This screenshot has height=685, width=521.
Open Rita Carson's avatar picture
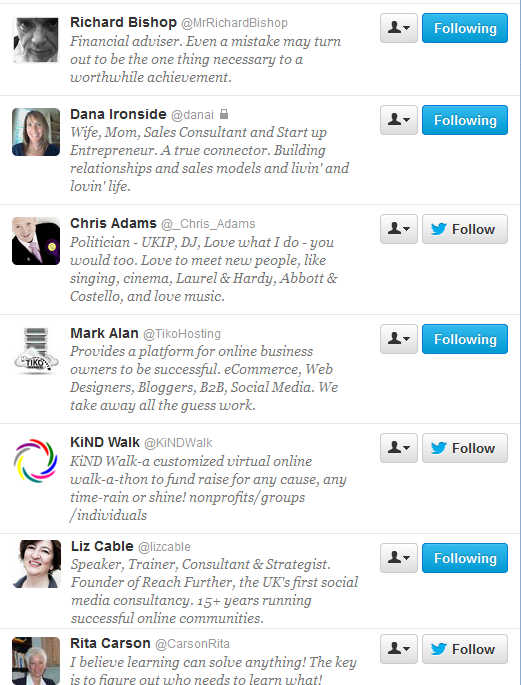click(36, 661)
